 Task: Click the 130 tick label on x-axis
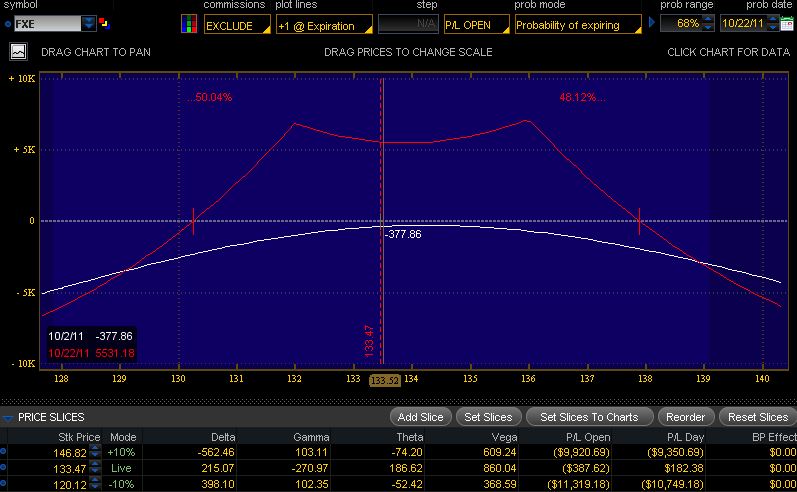point(178,379)
